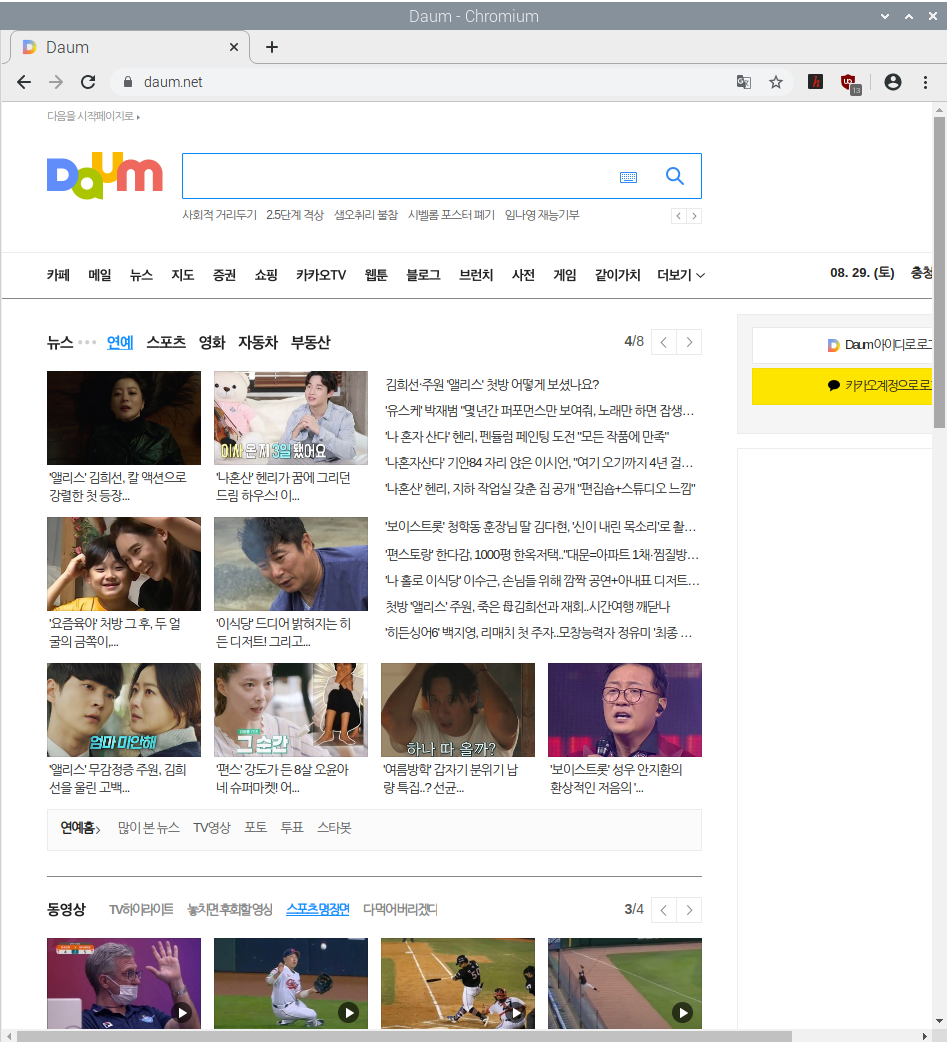Log in with Daum아이디 button
The image size is (947, 1042).
[x=843, y=345]
